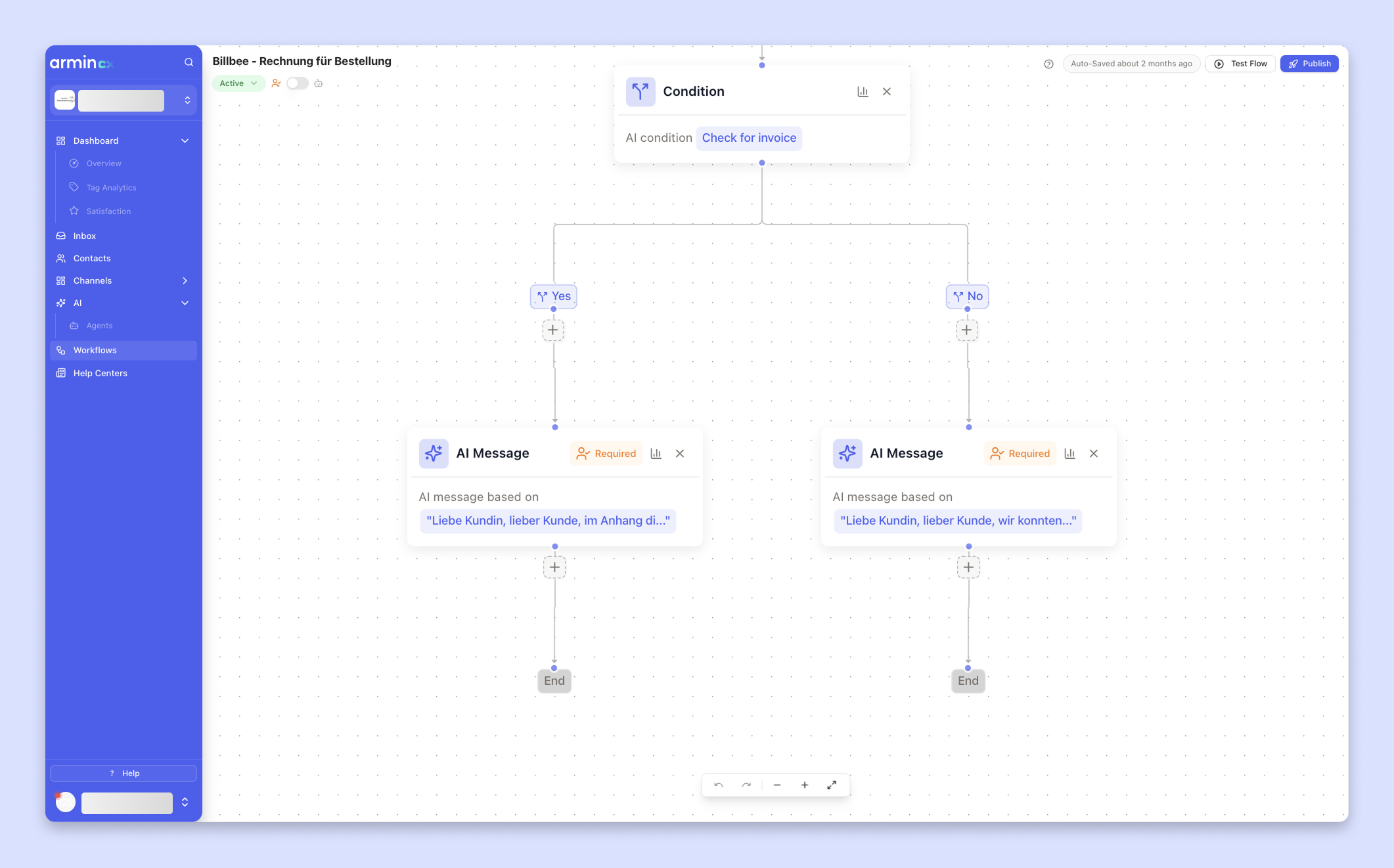Click the undo arrow in canvas toolbar

click(x=719, y=785)
